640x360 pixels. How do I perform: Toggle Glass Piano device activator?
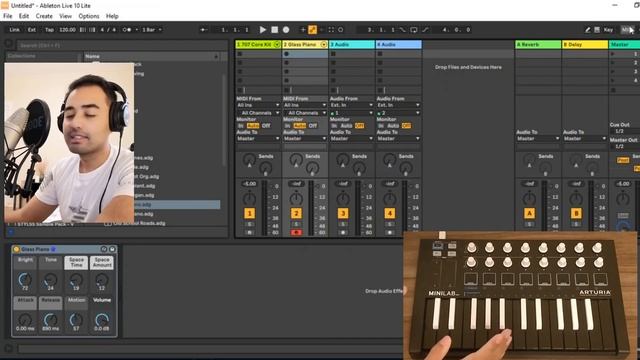(x=16, y=249)
